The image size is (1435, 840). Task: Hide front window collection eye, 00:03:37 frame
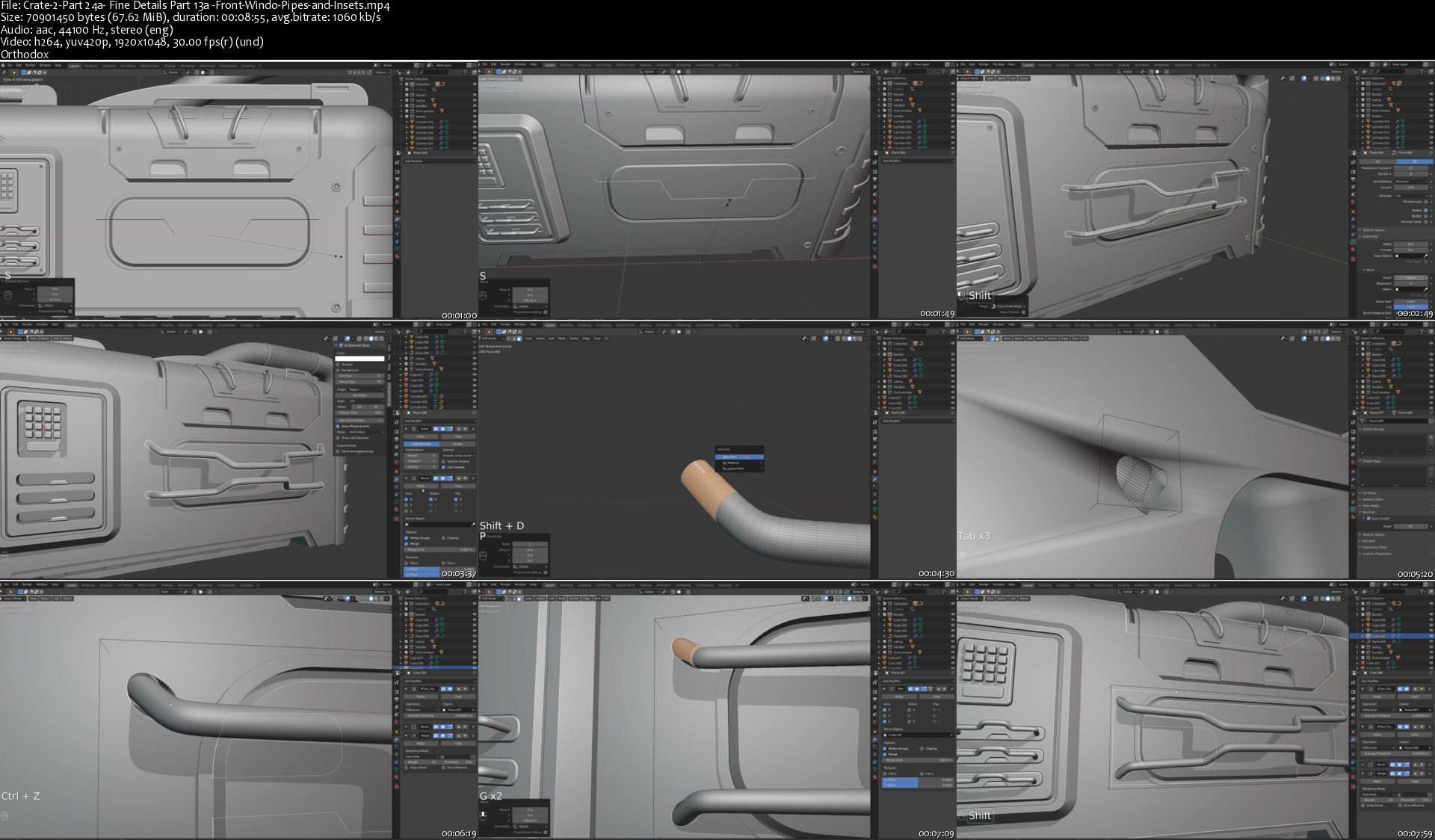click(475, 369)
